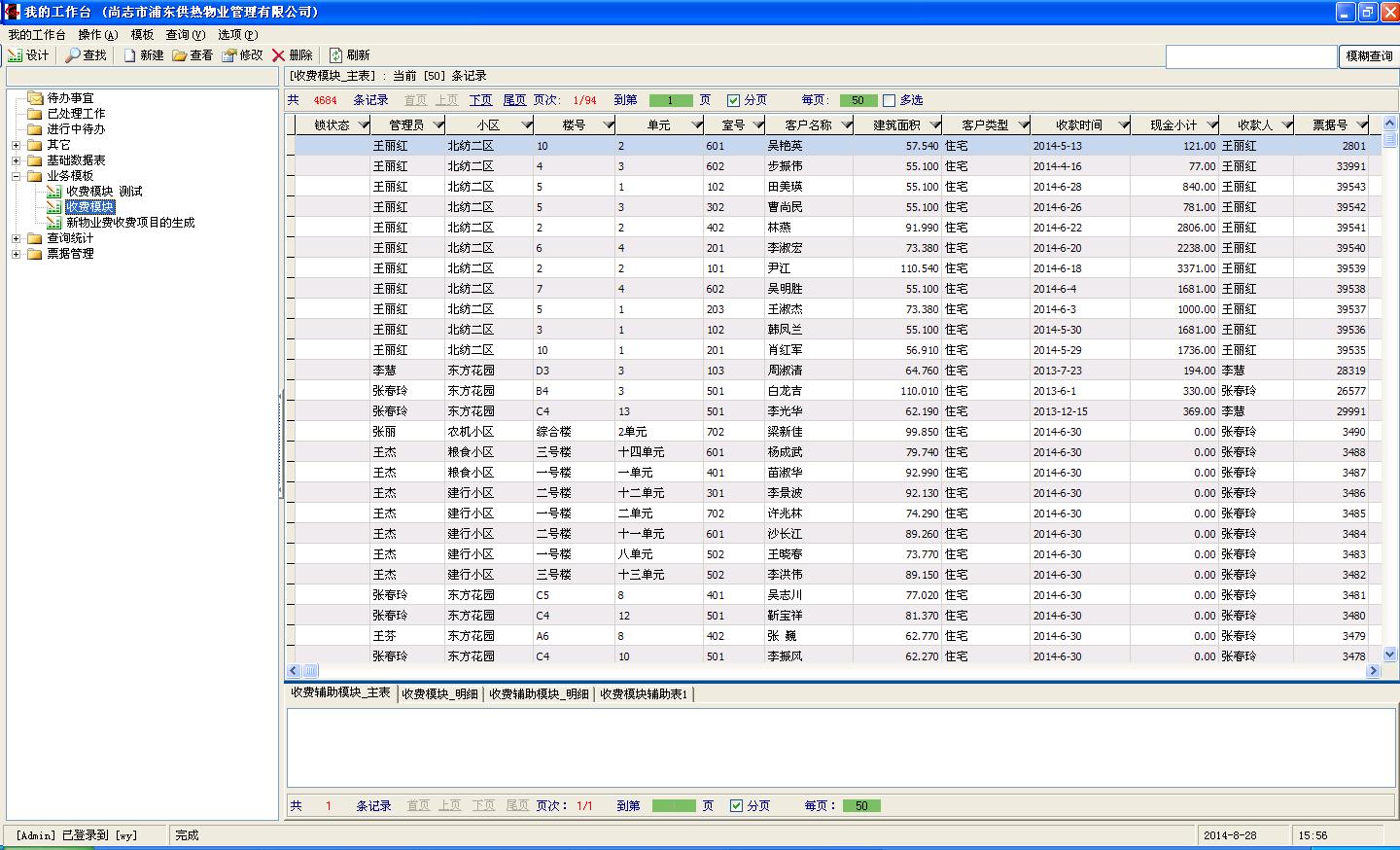This screenshot has height=850, width=1400.
Task: Click the horizontal scrollbar of the grid
Action: click(836, 670)
